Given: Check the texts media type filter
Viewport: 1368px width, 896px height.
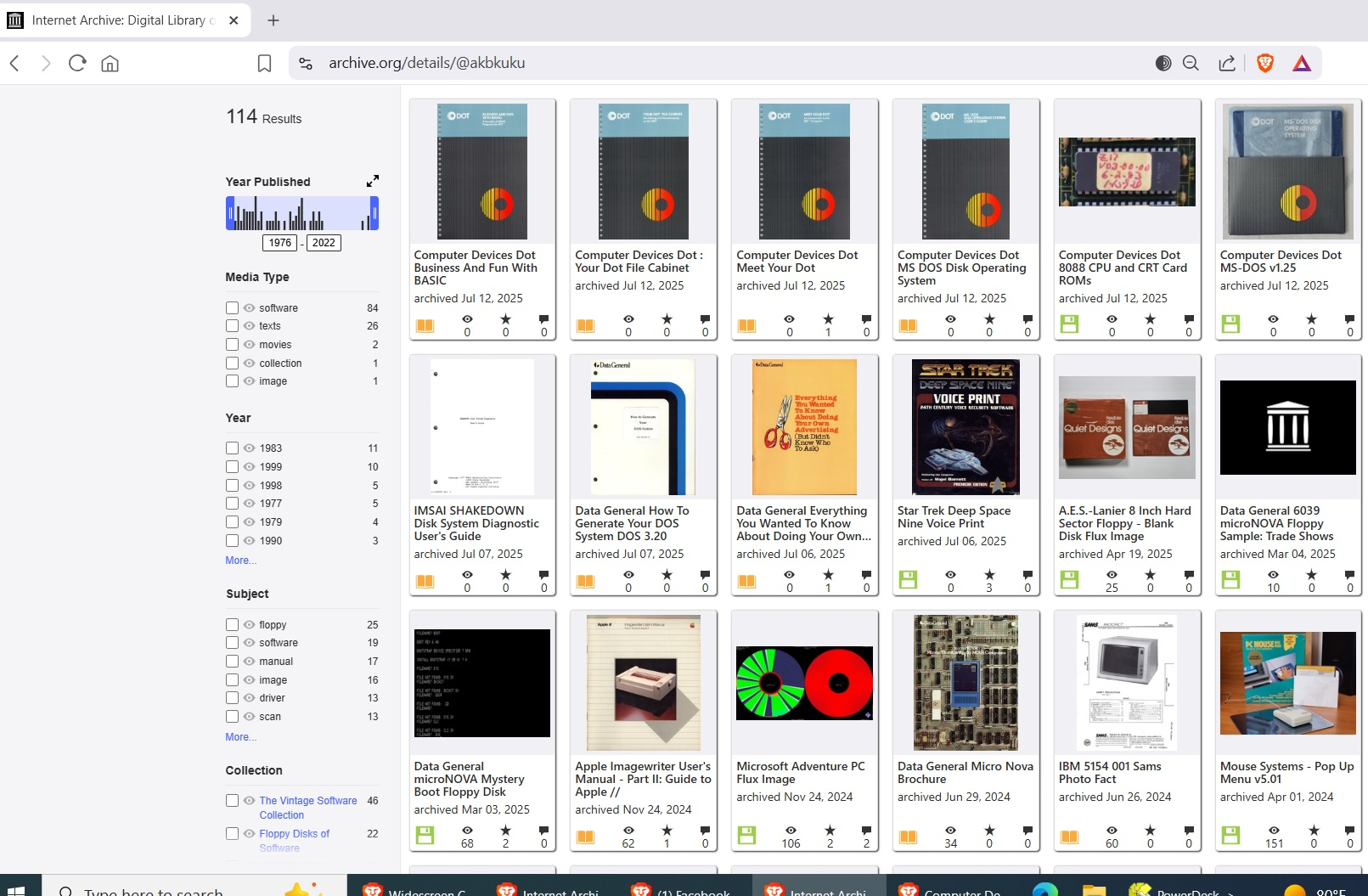Looking at the screenshot, I should point(232,325).
